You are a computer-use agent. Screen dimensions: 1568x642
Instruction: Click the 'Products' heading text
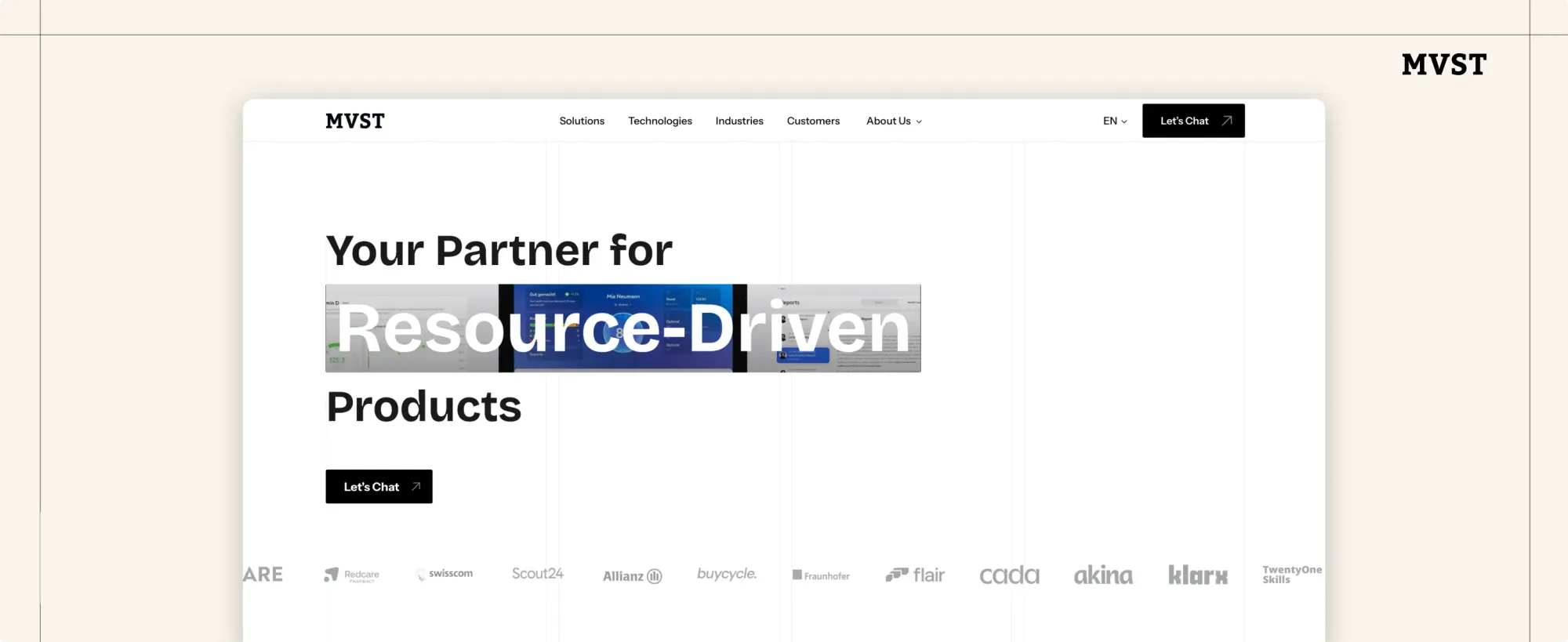[x=424, y=407]
